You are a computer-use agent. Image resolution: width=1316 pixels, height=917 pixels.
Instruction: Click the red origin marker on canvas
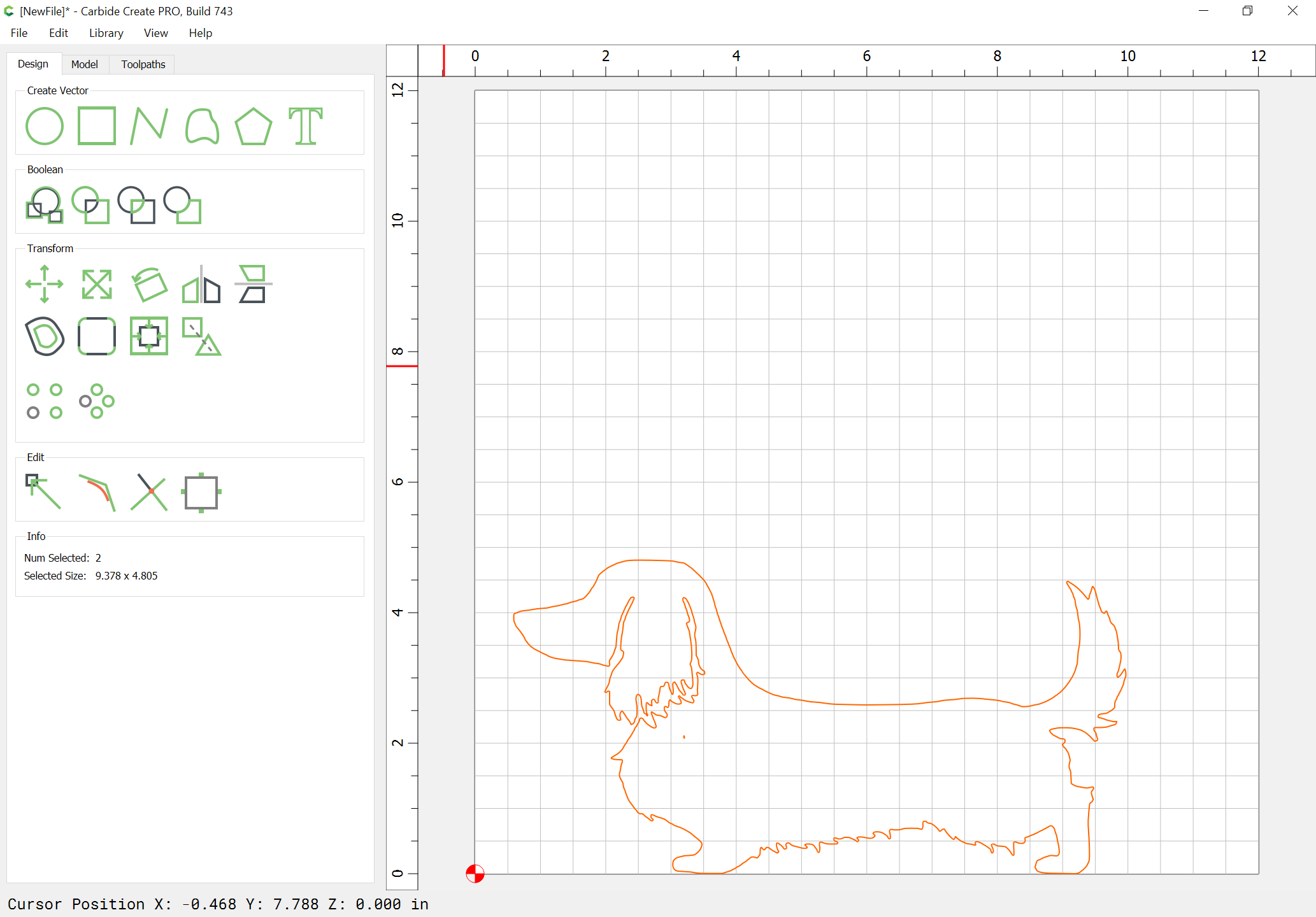(475, 874)
